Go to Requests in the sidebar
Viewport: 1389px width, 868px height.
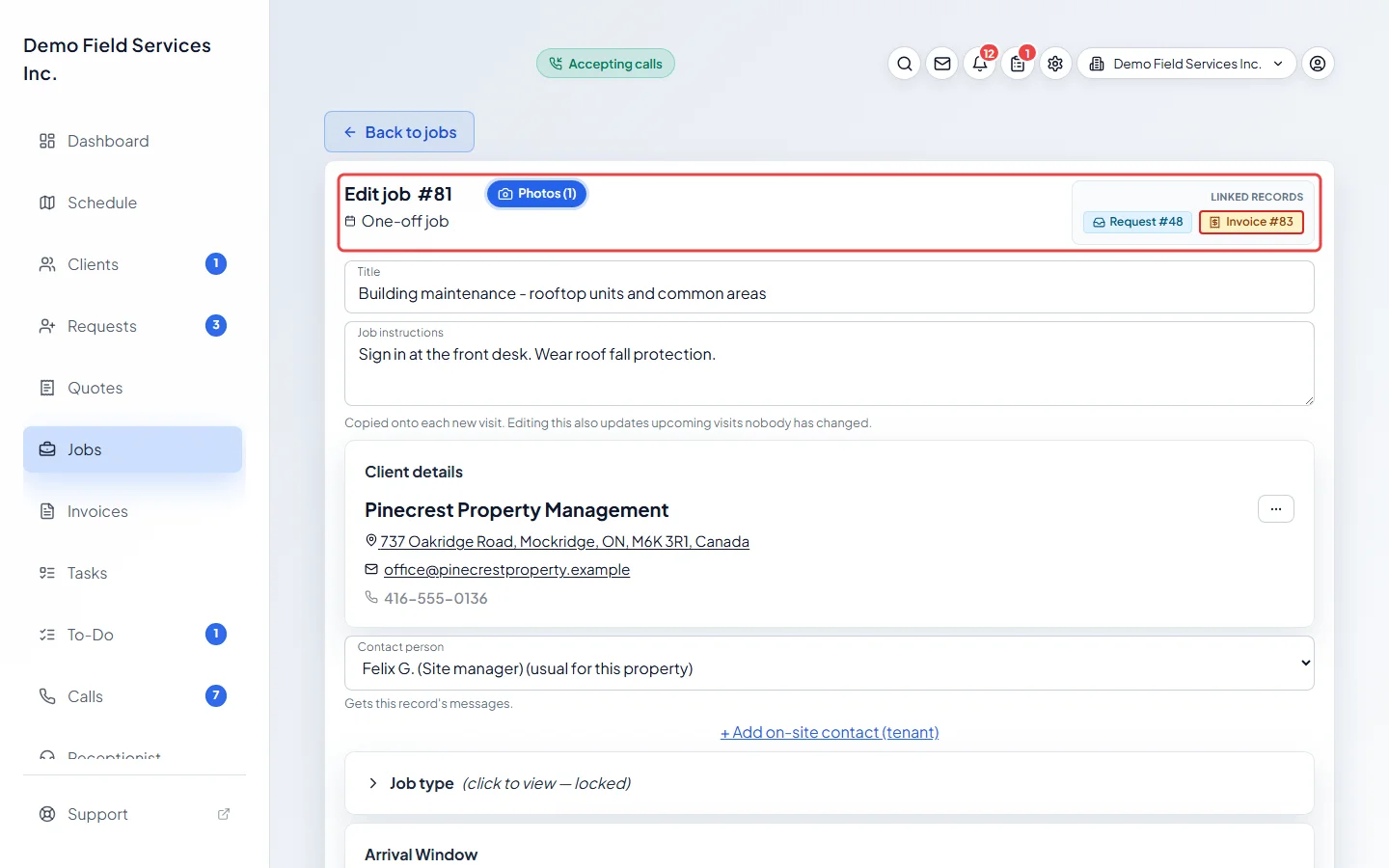(132, 326)
